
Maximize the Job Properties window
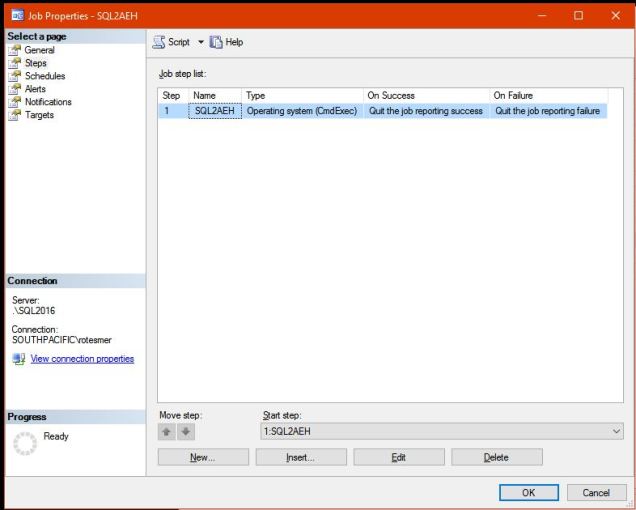point(578,15)
